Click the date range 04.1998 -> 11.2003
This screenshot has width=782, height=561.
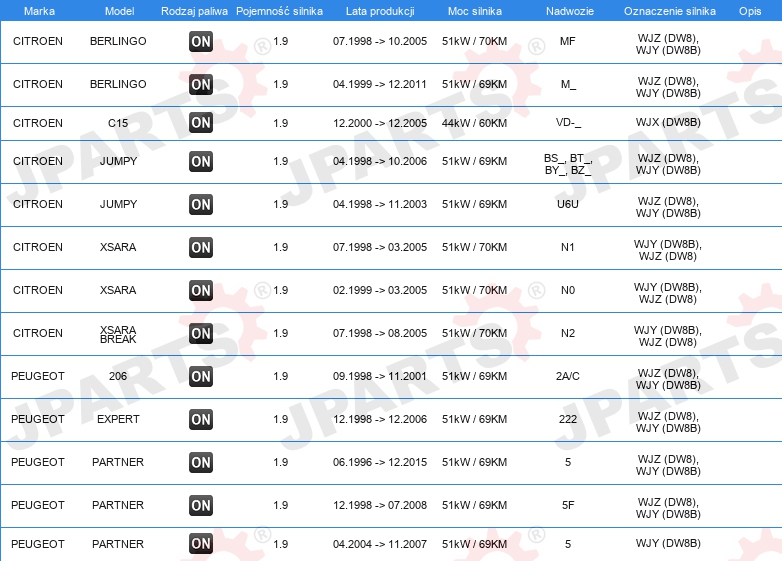(380, 204)
